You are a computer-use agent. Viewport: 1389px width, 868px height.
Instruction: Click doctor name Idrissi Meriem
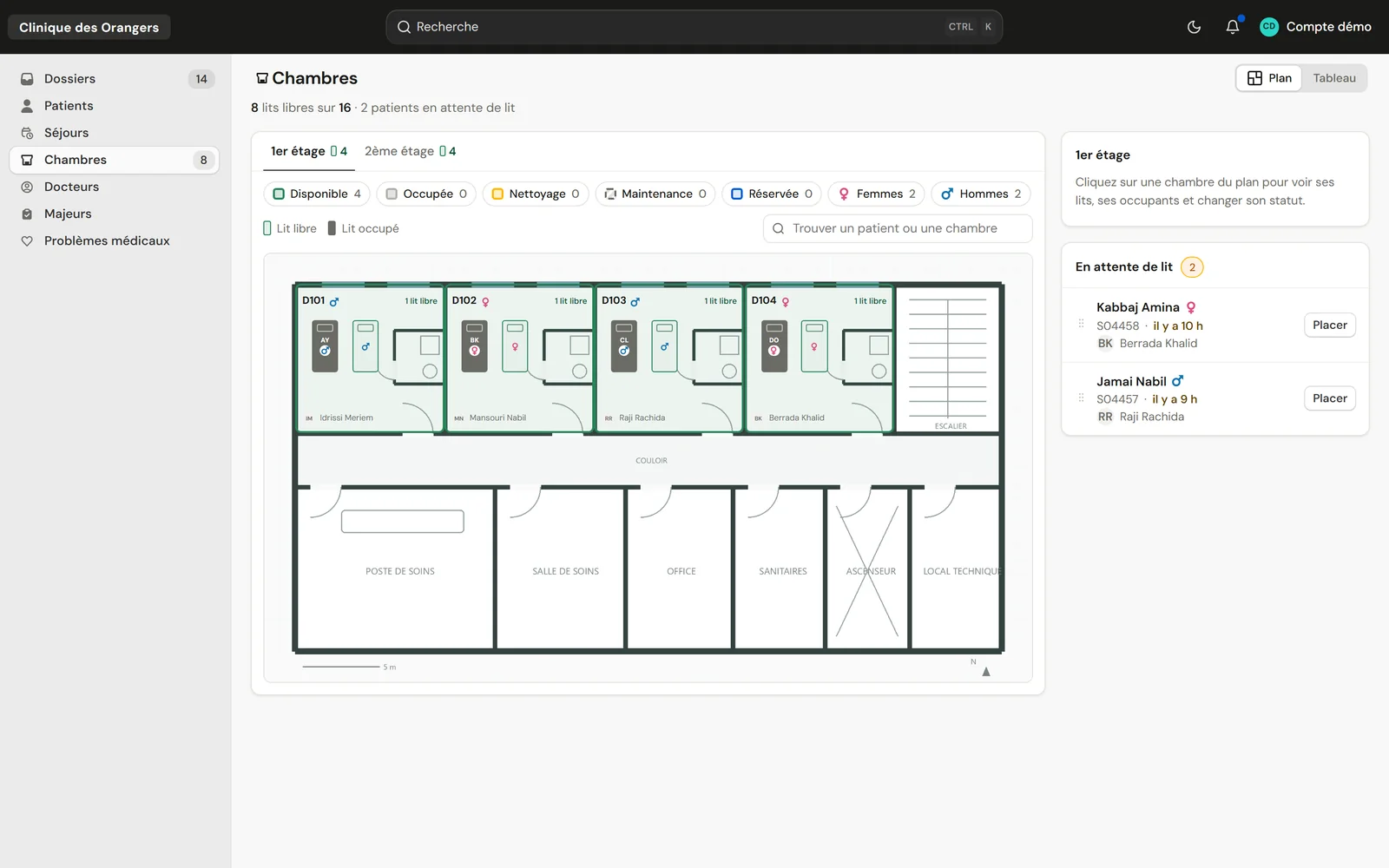pos(346,418)
